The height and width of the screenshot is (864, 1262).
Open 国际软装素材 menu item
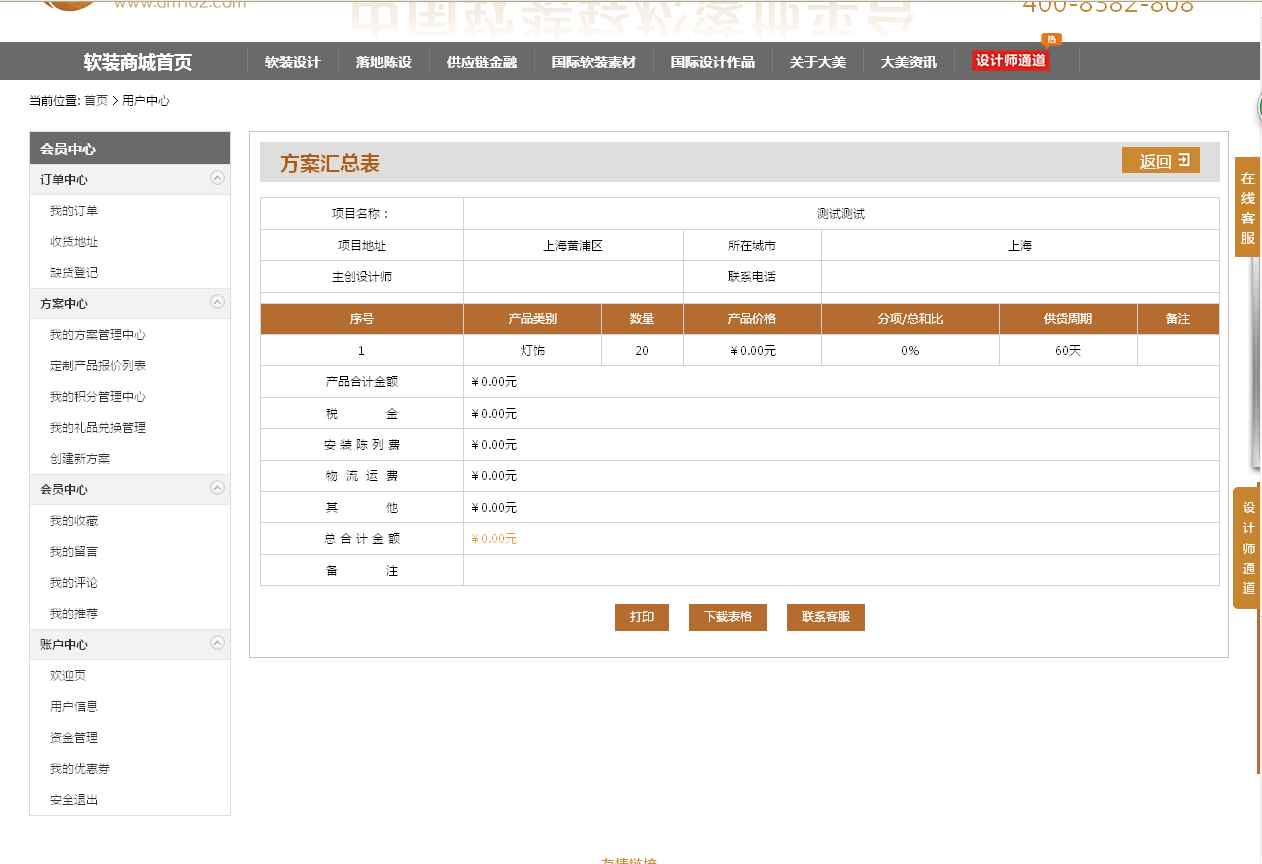click(x=593, y=62)
